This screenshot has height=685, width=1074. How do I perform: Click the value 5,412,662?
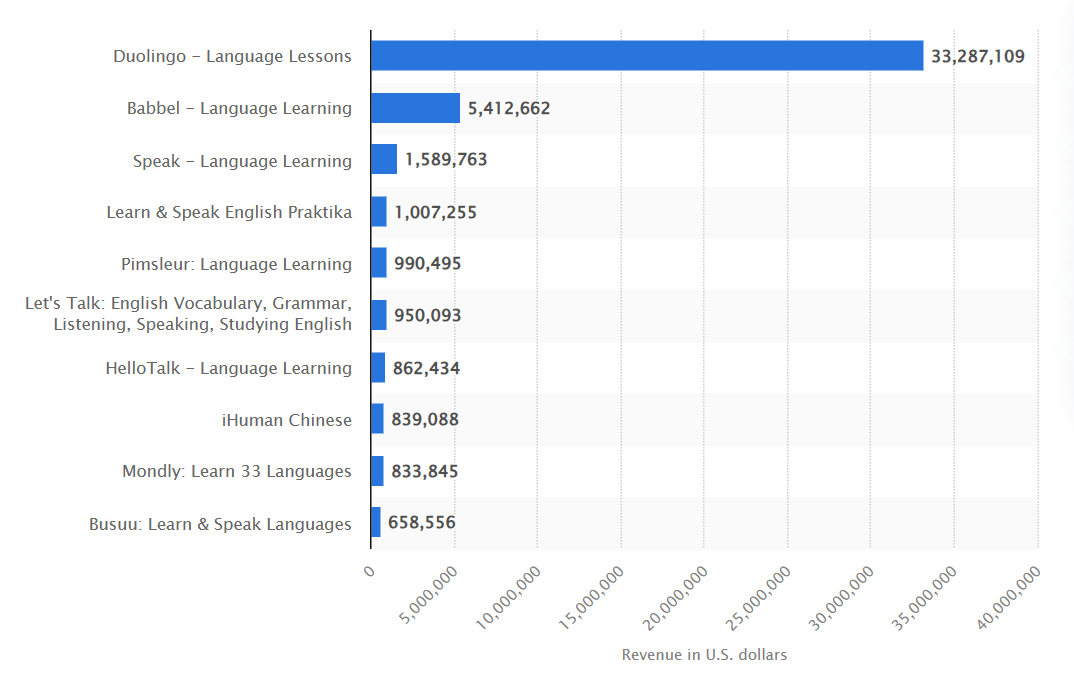pyautogui.click(x=509, y=108)
